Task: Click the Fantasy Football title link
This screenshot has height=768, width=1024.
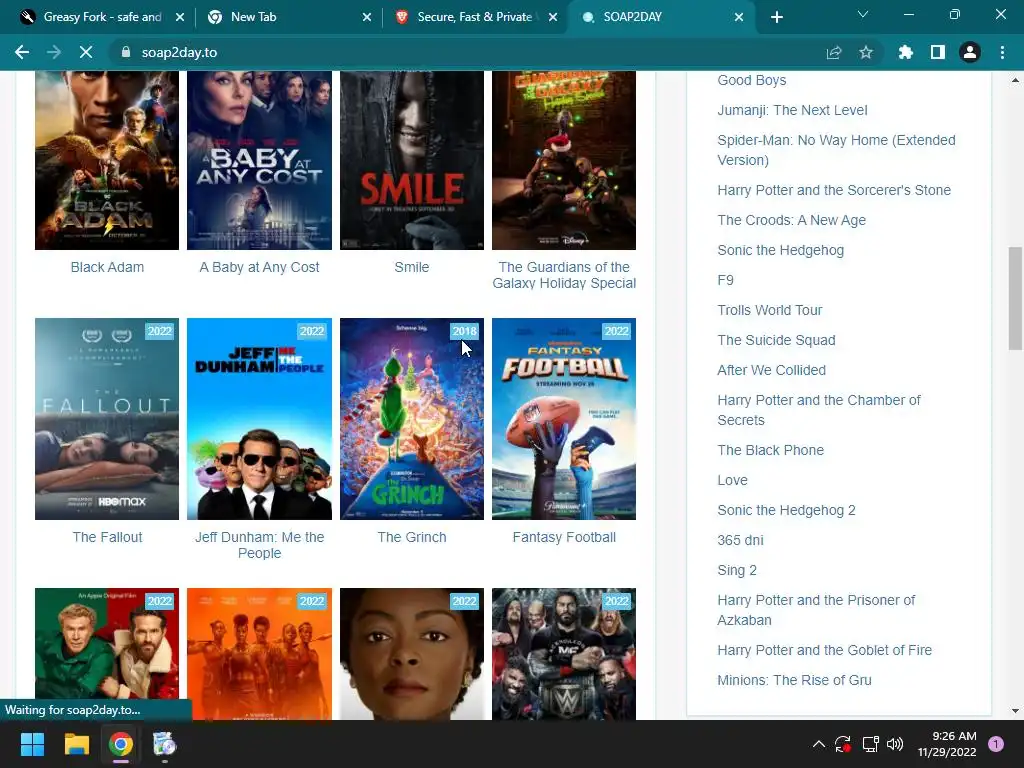Action: coord(564,537)
